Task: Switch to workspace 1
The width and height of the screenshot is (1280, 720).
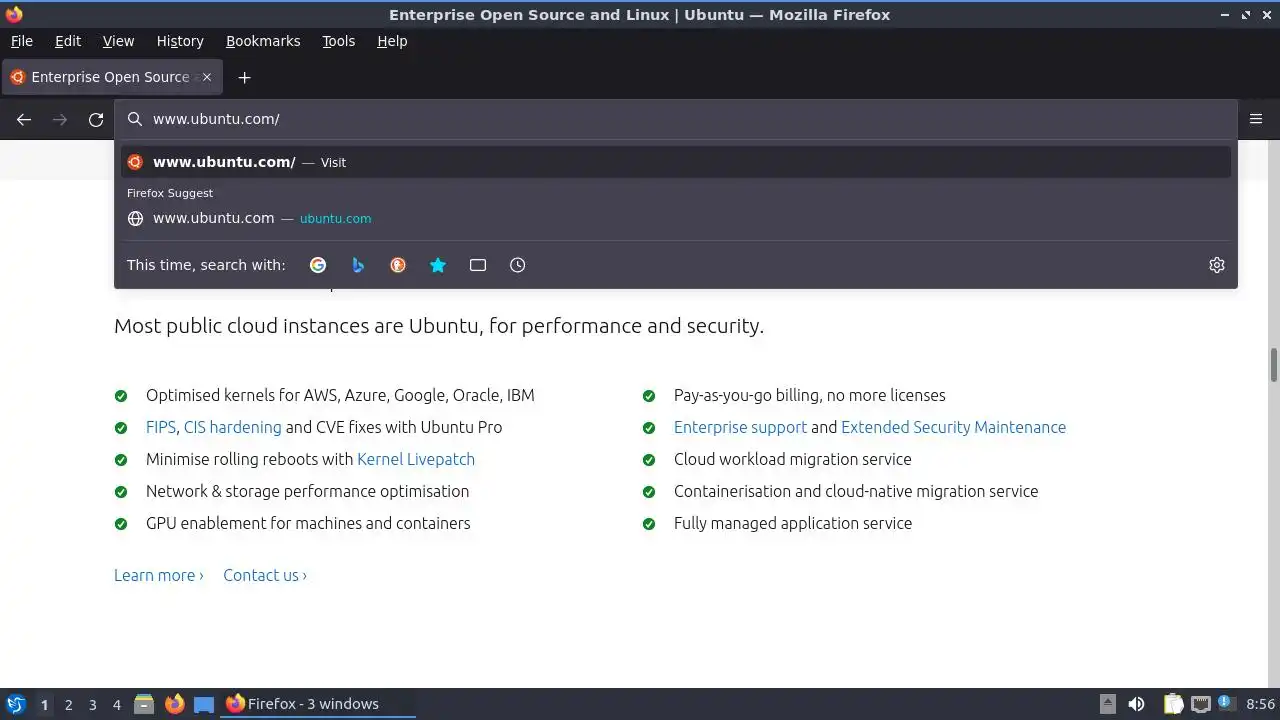Action: [44, 705]
